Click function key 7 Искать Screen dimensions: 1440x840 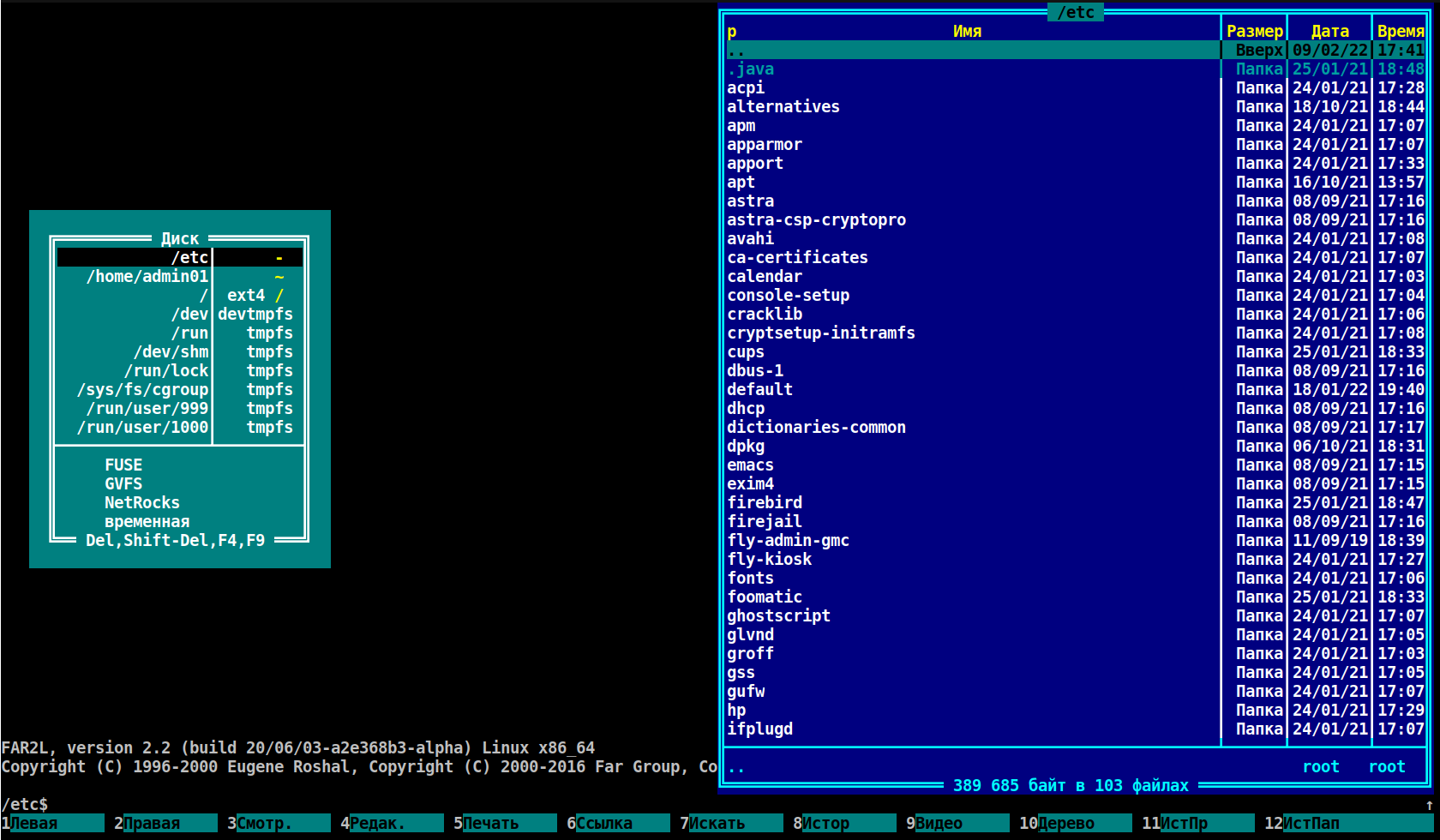point(731,823)
